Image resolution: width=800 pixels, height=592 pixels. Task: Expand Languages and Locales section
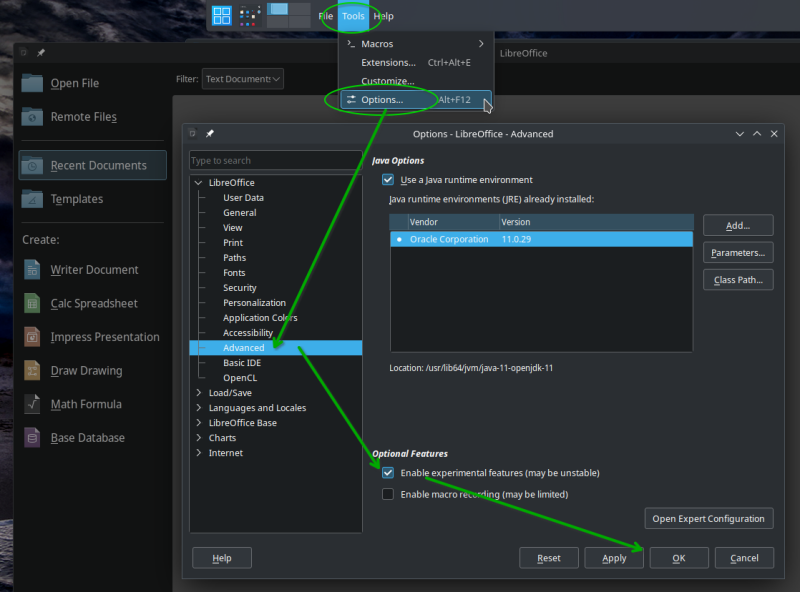[x=199, y=408]
